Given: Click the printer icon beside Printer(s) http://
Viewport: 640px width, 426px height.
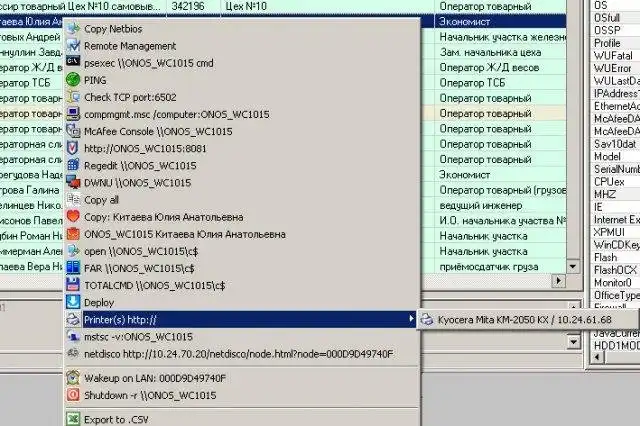Looking at the screenshot, I should [73, 320].
